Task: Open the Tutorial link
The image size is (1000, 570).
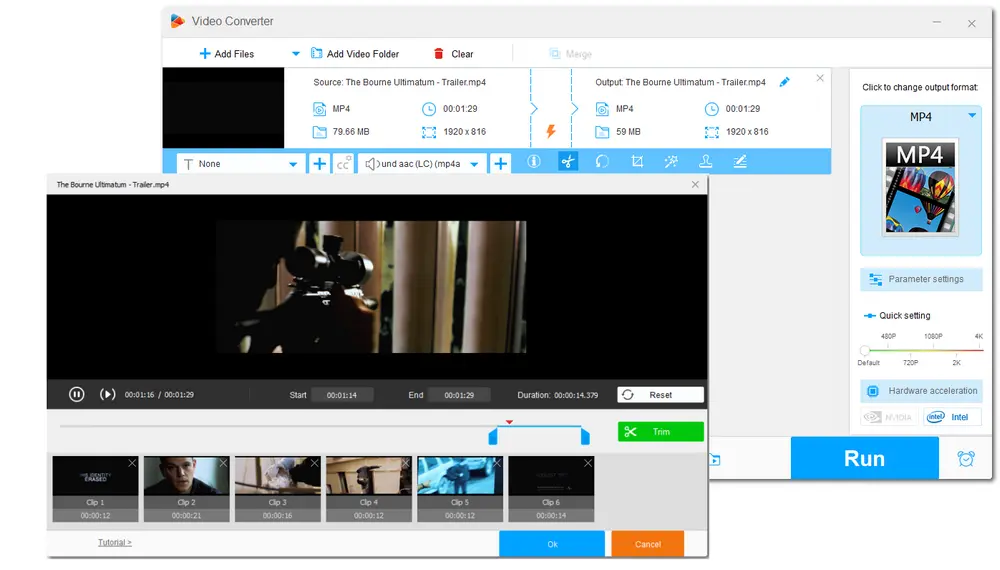Action: tap(114, 542)
